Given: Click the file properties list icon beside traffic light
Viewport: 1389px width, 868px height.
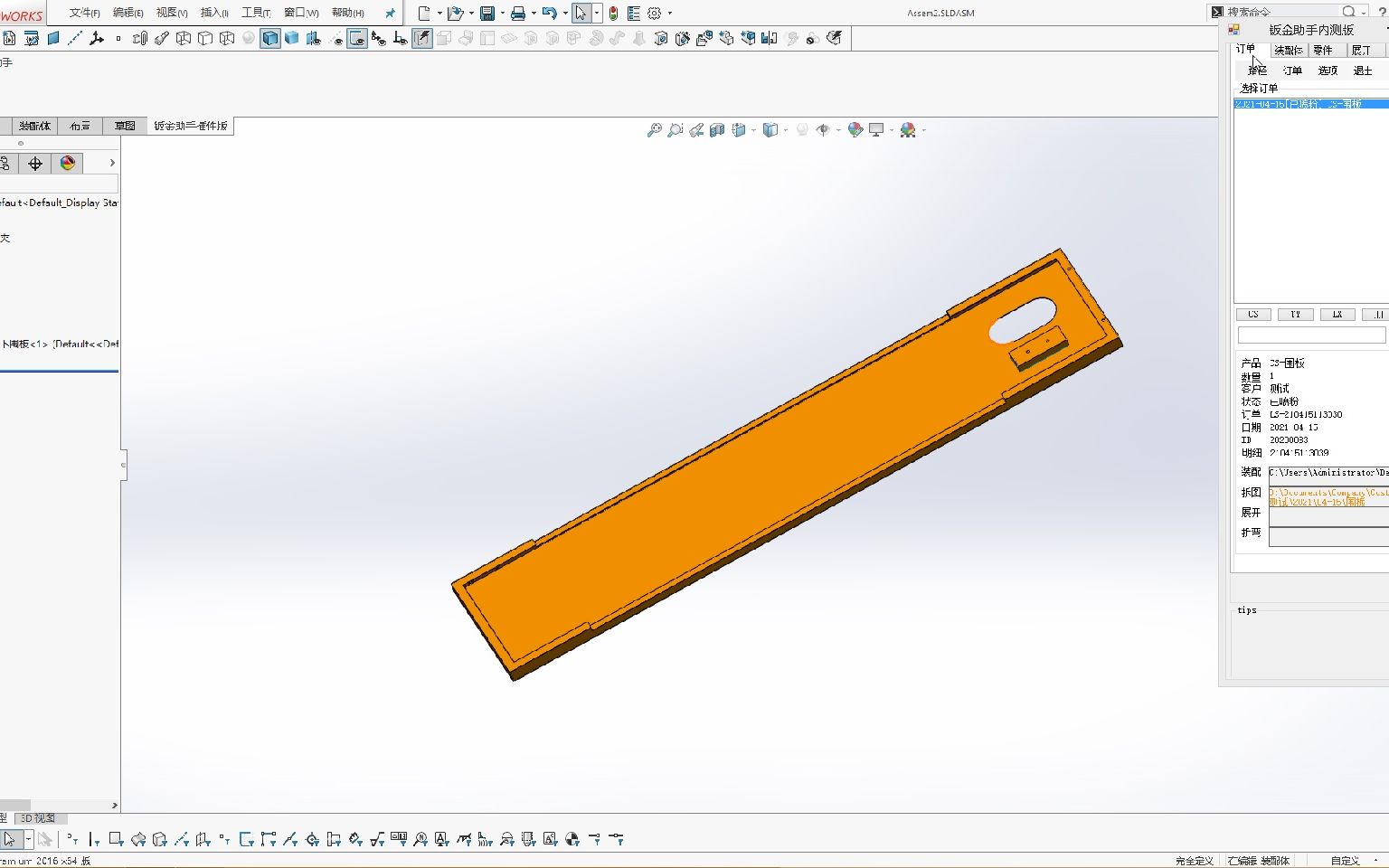Looking at the screenshot, I should pos(633,13).
